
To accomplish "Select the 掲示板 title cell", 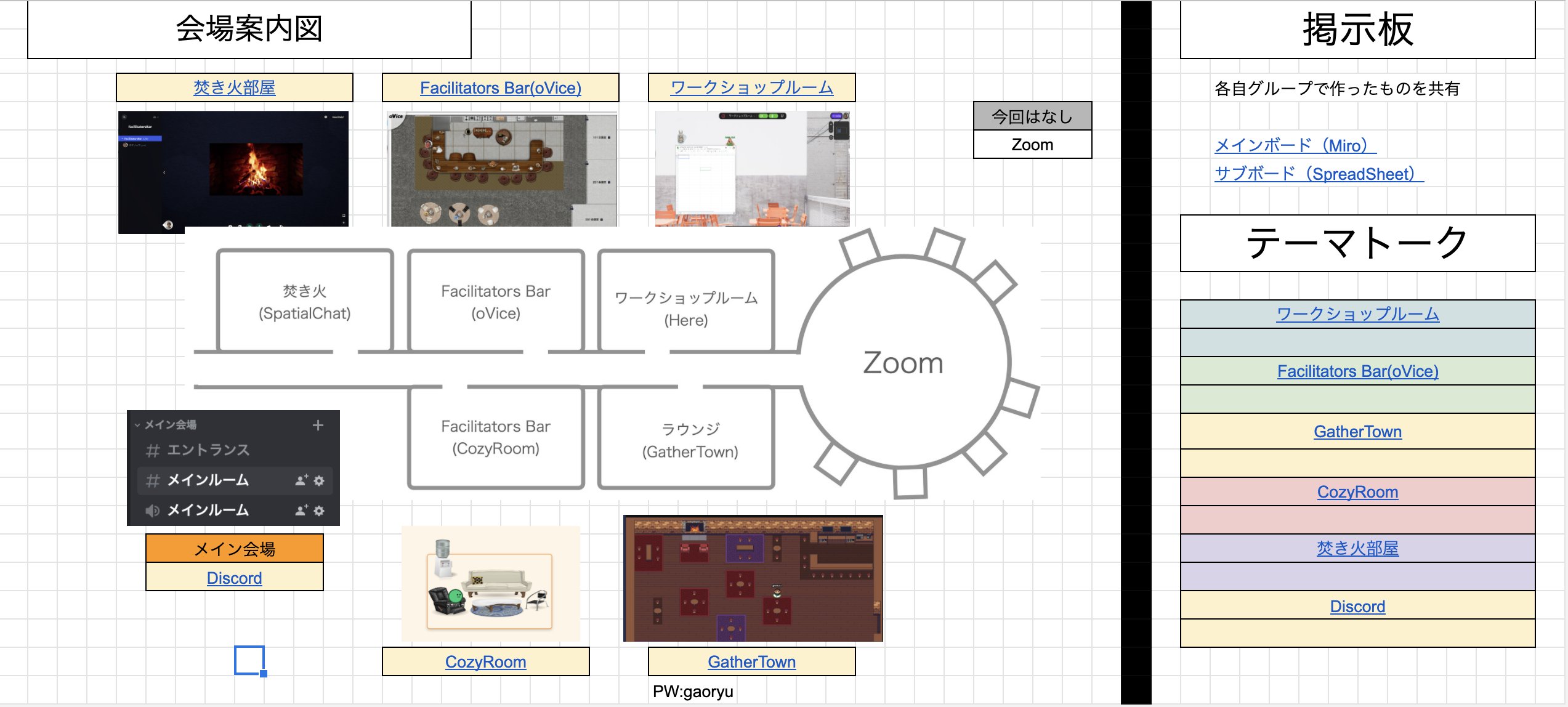I will [x=1357, y=30].
